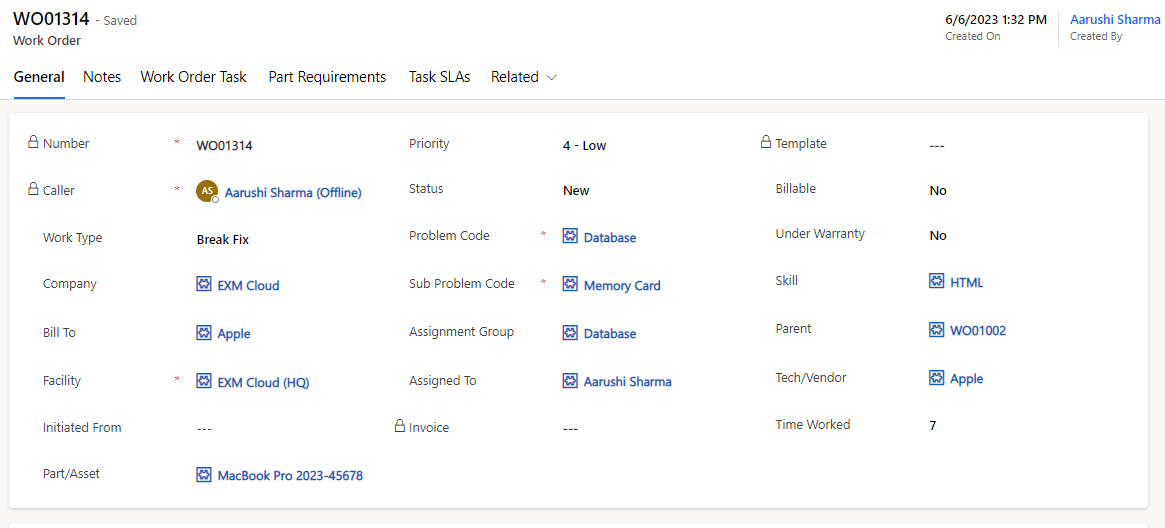
Task: Switch to the Work Order Task tab
Action: click(x=193, y=77)
